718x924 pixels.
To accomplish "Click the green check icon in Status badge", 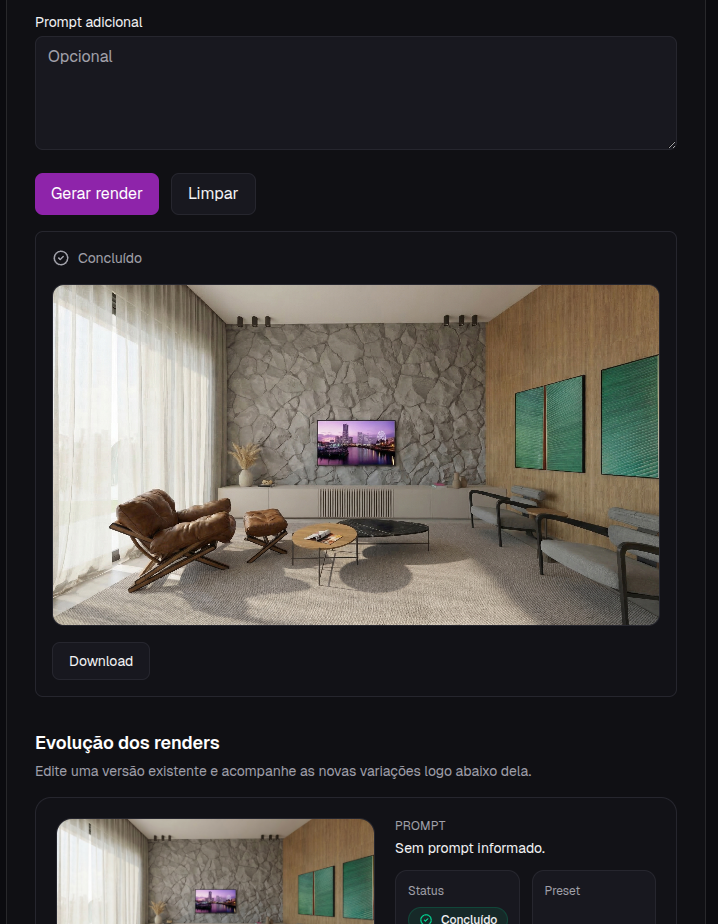I will click(x=426, y=919).
